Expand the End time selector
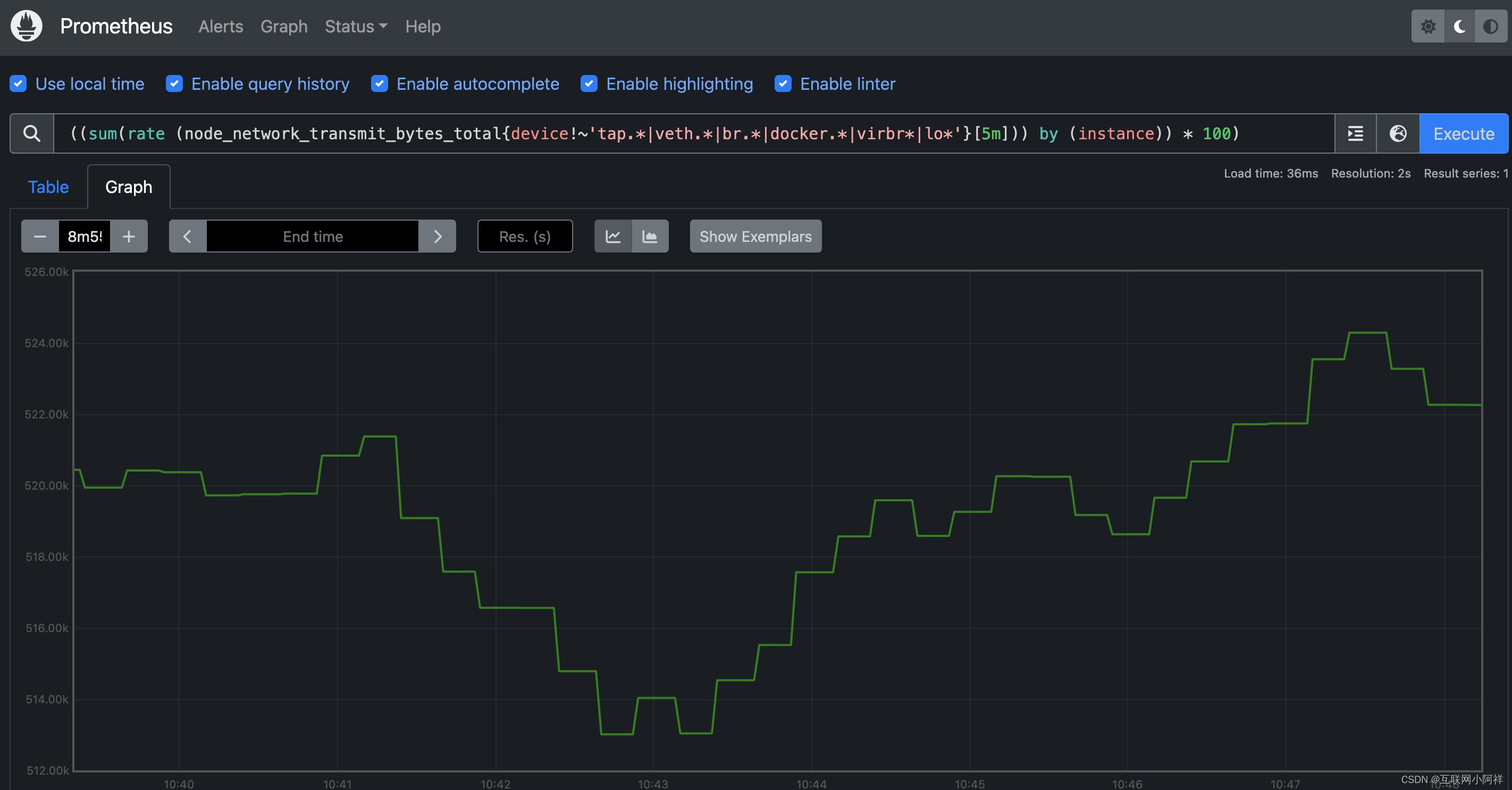This screenshot has width=1512, height=790. (312, 236)
